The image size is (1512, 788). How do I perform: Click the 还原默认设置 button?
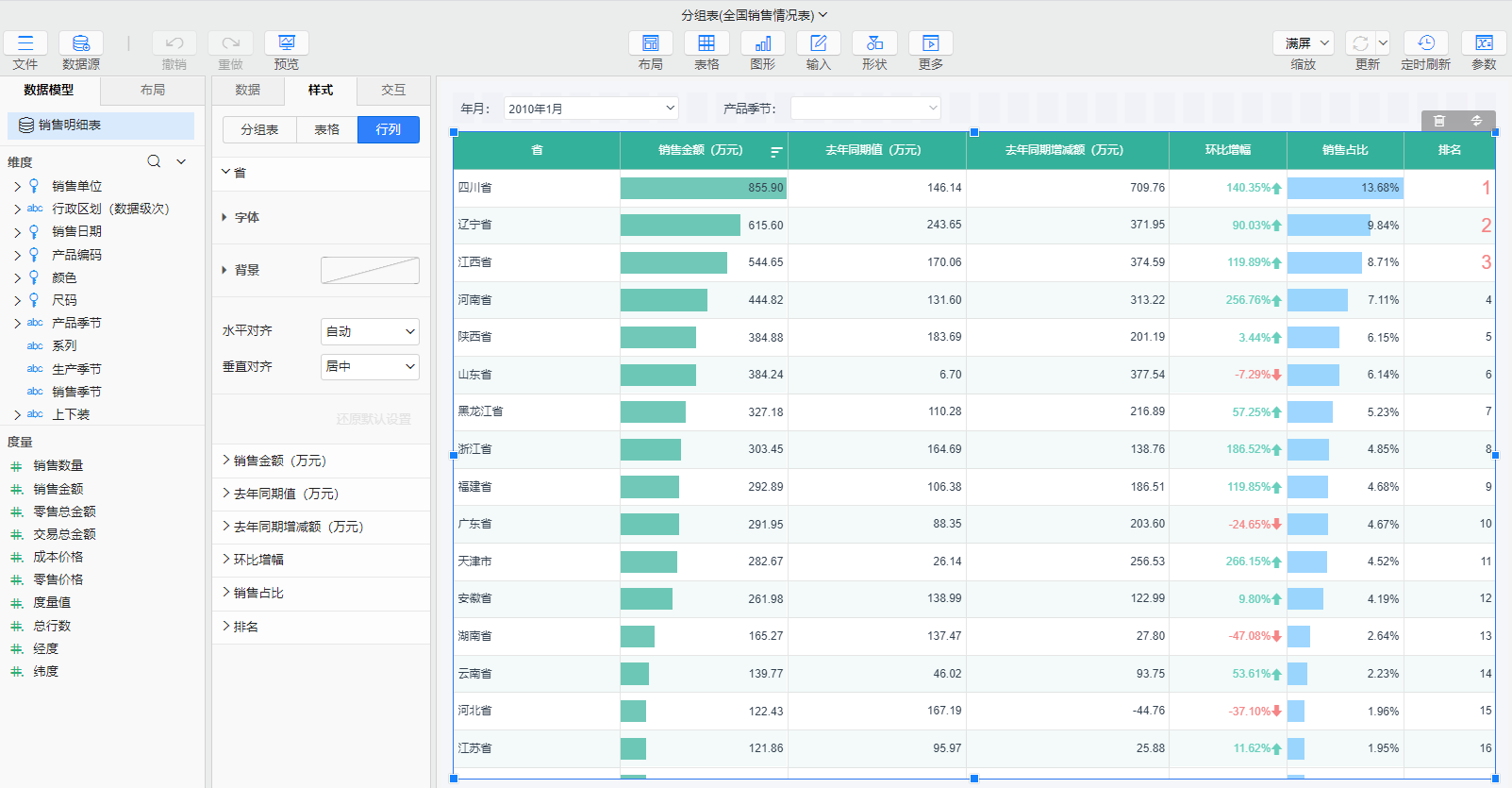coord(374,419)
